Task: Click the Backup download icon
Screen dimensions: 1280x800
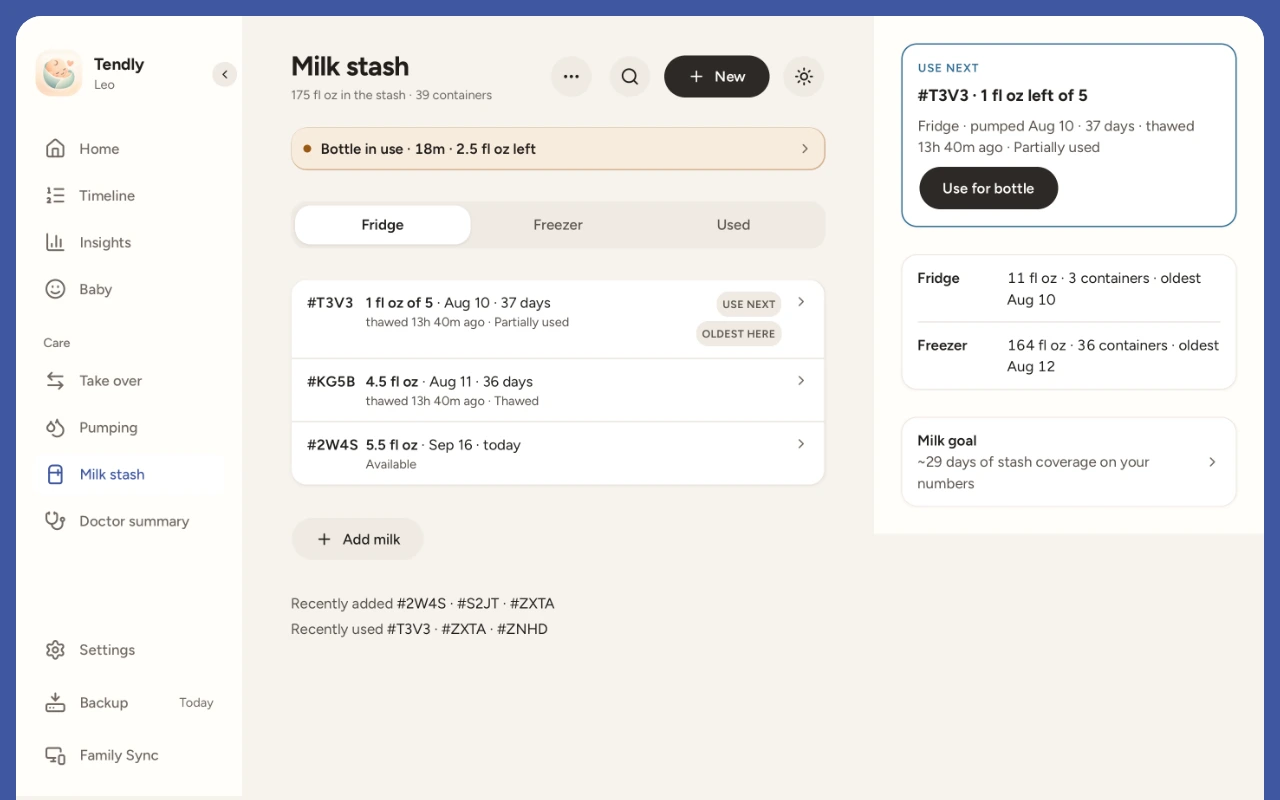Action: 56,703
